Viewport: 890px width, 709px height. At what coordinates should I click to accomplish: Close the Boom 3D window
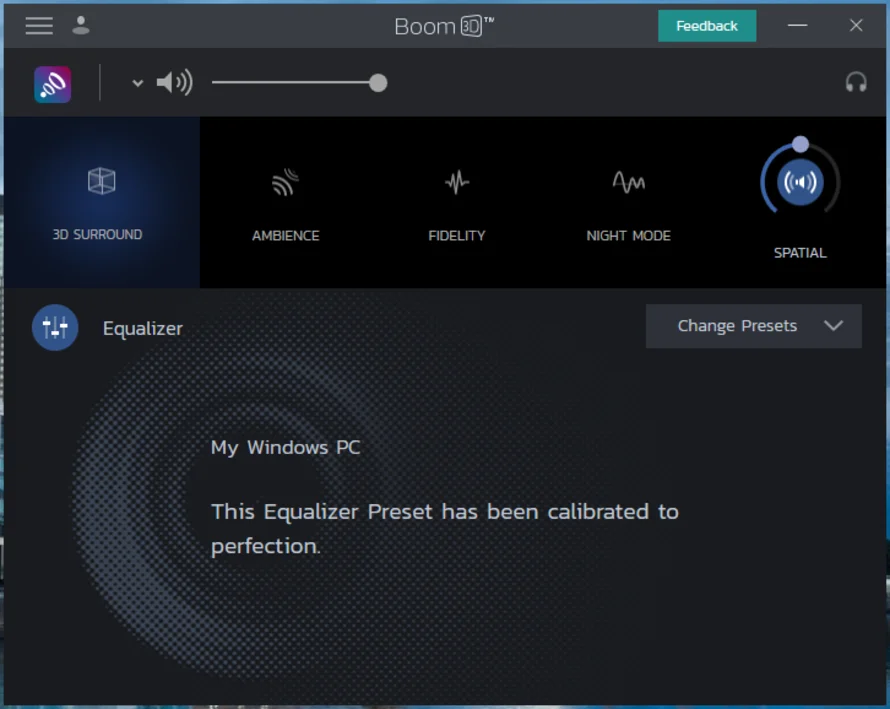pos(856,26)
